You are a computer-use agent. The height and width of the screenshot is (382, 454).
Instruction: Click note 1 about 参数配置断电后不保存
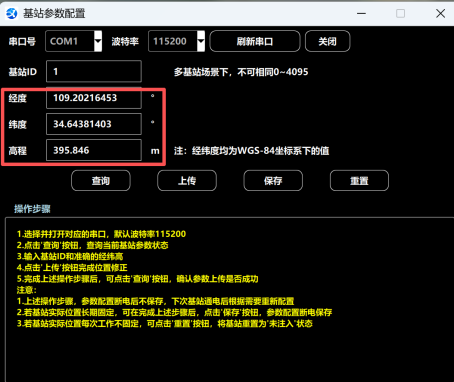[x=155, y=301]
